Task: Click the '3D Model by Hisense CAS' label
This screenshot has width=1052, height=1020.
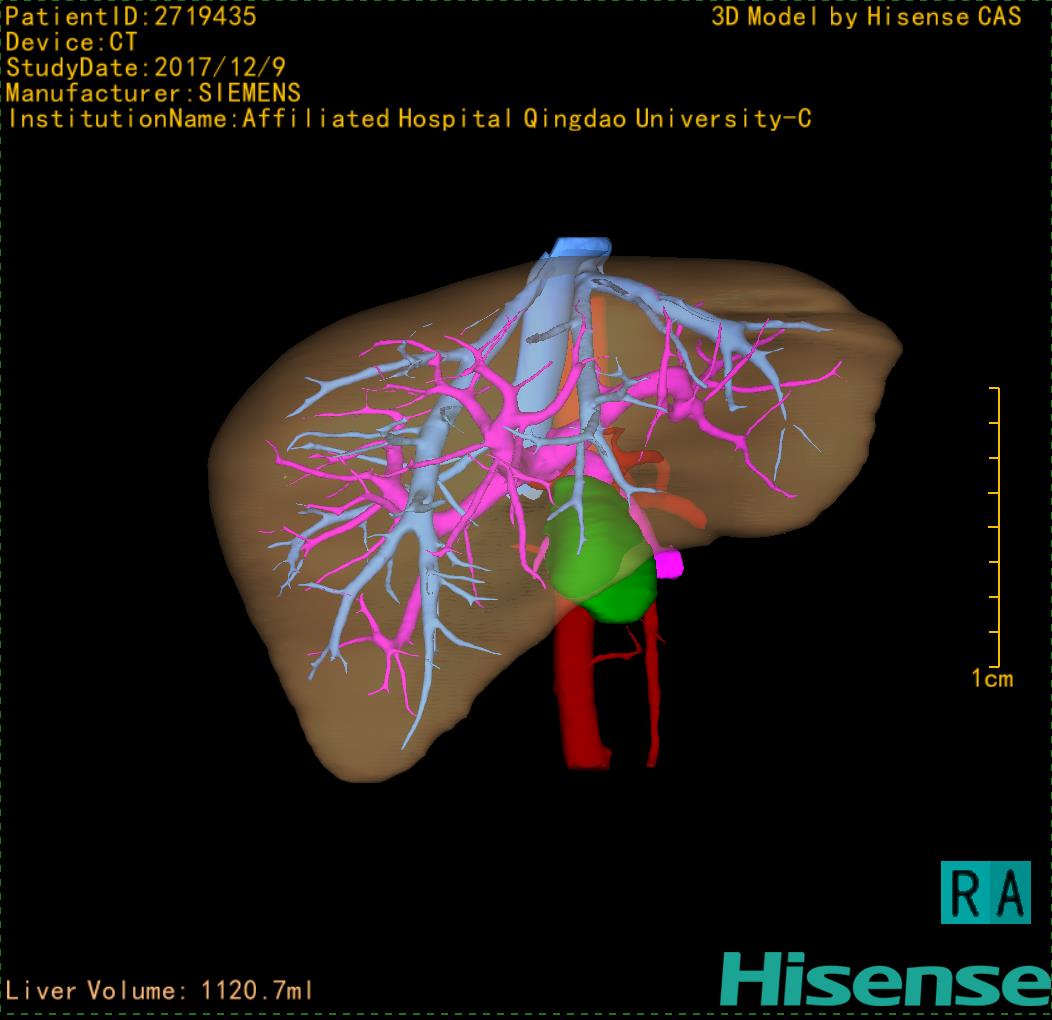Action: (x=866, y=17)
